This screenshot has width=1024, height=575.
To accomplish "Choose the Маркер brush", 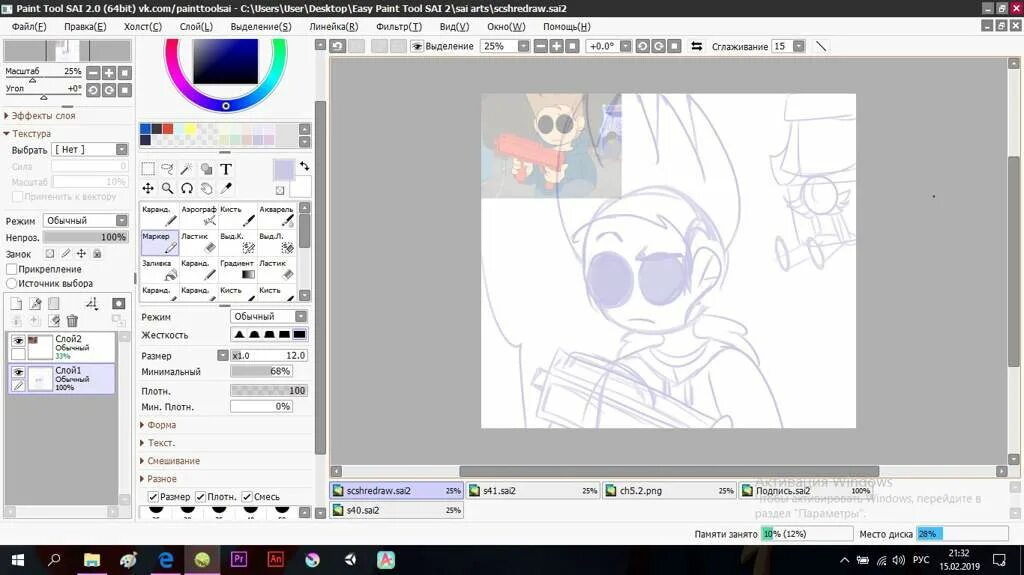I will tap(159, 242).
